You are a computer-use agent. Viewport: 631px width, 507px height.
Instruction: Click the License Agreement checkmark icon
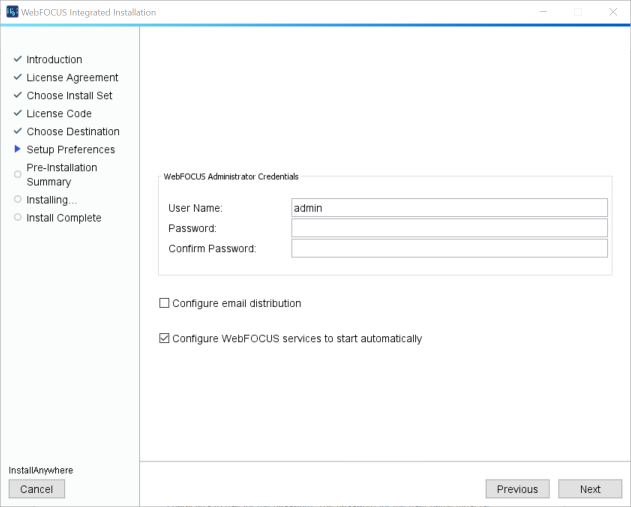17,77
